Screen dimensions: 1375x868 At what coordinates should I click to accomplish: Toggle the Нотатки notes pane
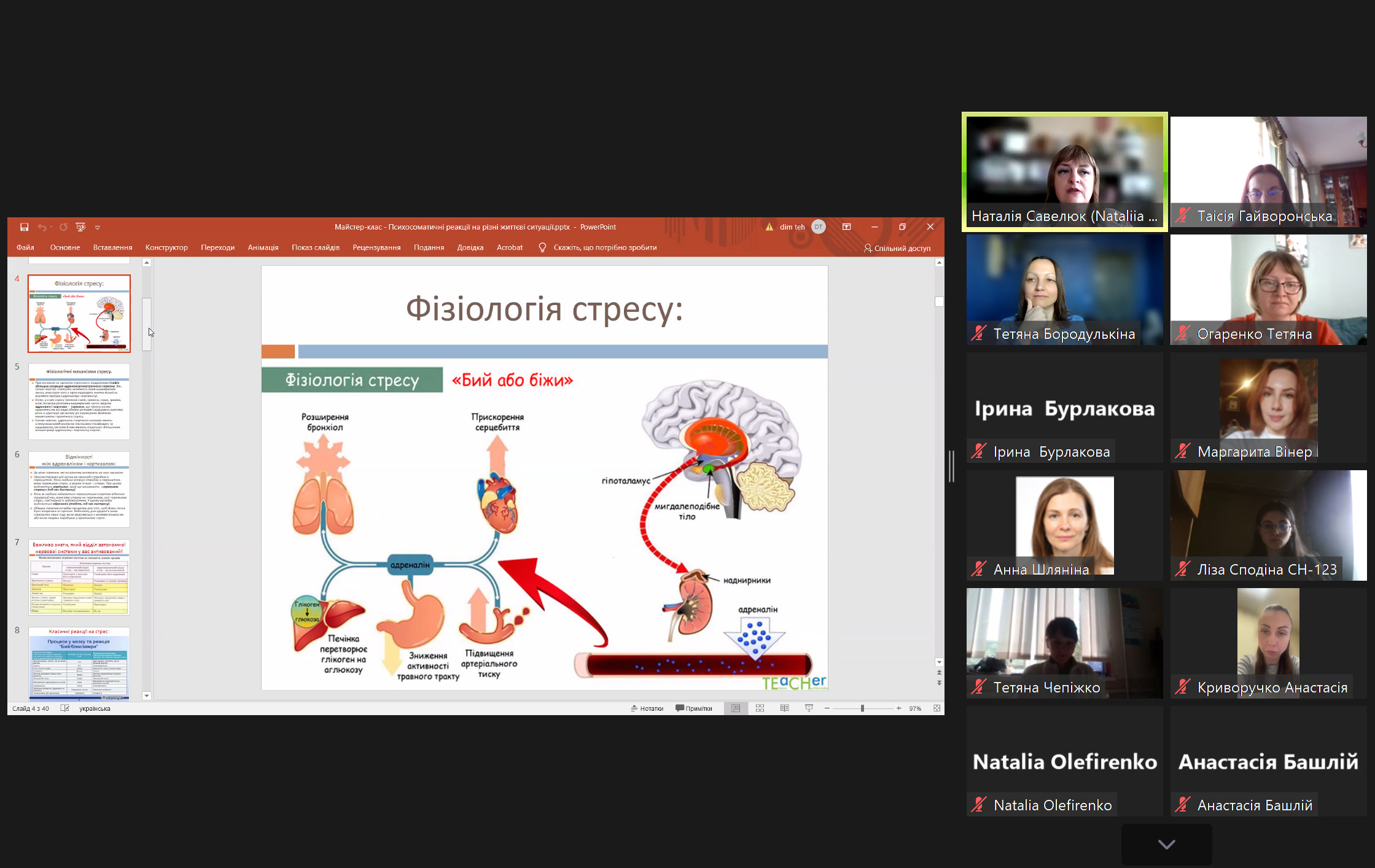tap(647, 708)
